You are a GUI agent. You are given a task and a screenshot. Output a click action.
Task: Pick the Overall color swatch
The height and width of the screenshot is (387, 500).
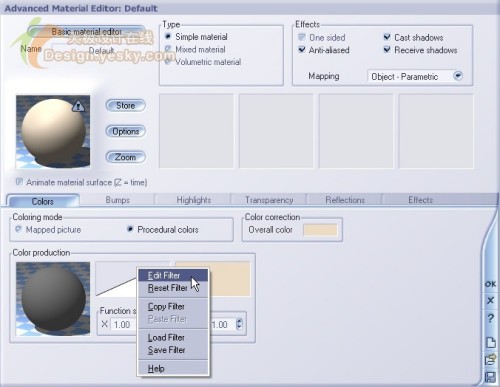(x=320, y=230)
